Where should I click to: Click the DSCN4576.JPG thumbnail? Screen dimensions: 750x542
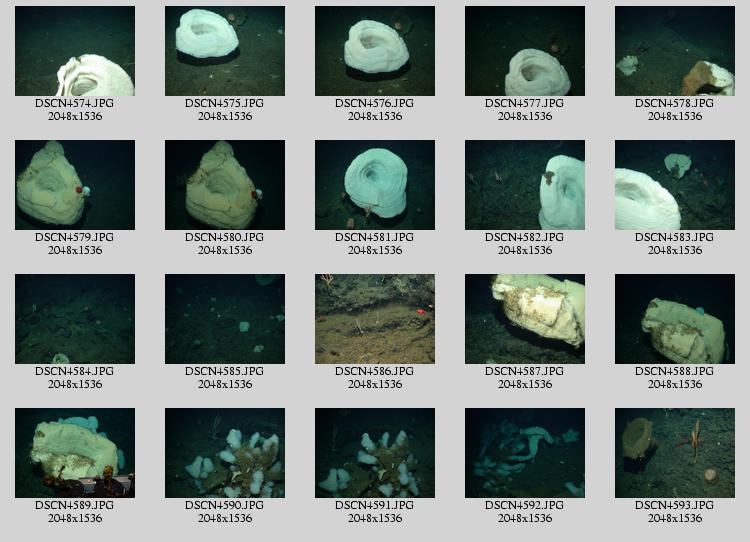coord(375,51)
